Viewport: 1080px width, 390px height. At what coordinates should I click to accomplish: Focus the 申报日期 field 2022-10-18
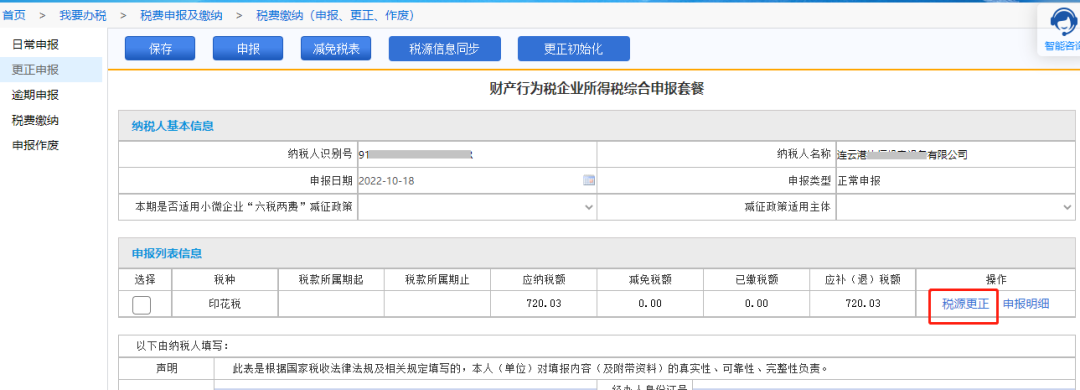[477, 181]
